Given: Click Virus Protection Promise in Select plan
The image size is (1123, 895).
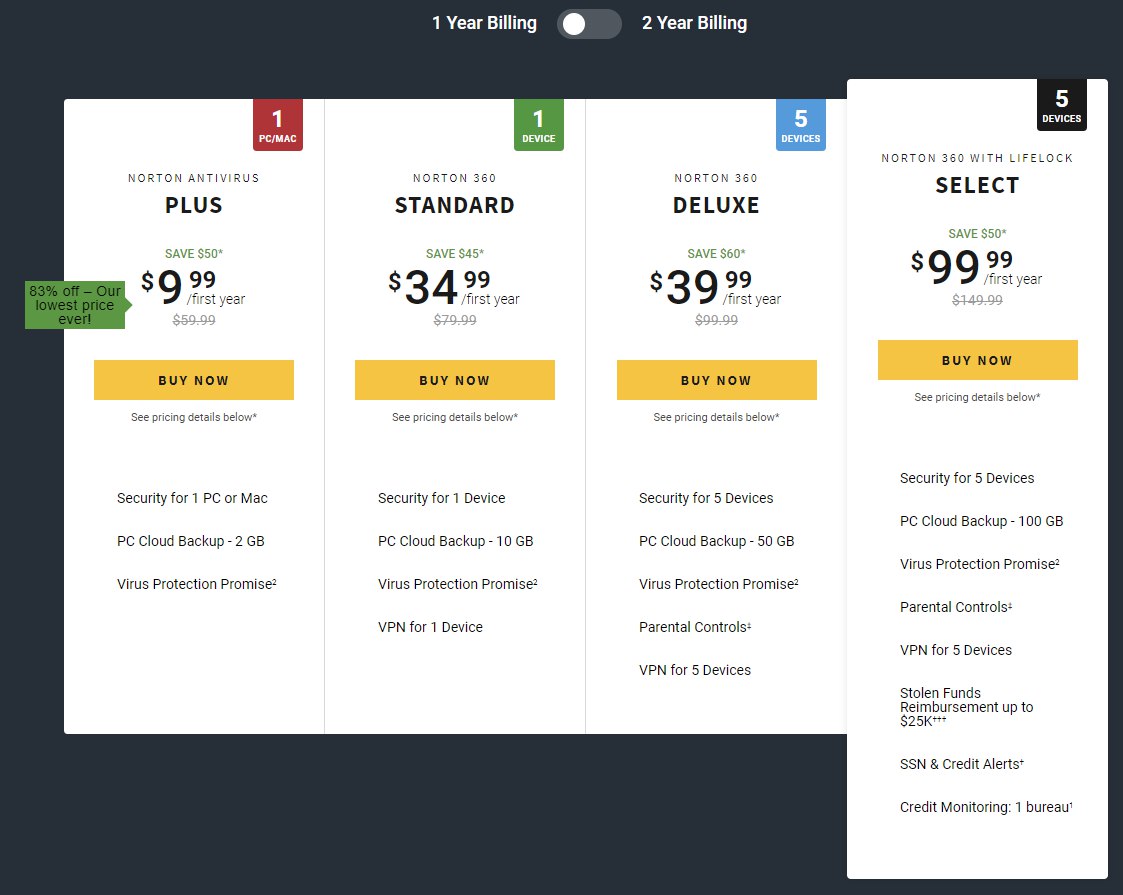Looking at the screenshot, I should tap(980, 564).
